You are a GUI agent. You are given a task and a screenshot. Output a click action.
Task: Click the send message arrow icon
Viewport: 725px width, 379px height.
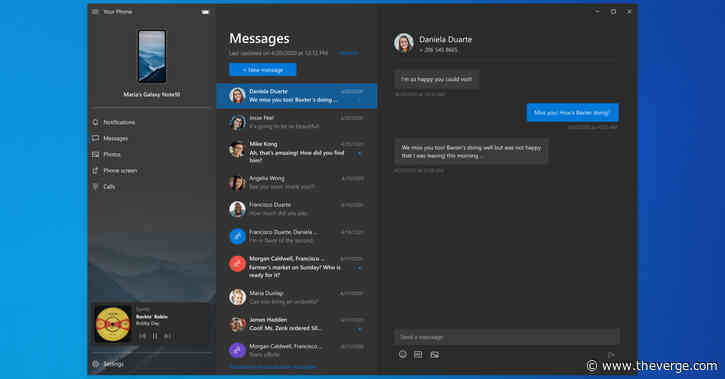(x=611, y=355)
